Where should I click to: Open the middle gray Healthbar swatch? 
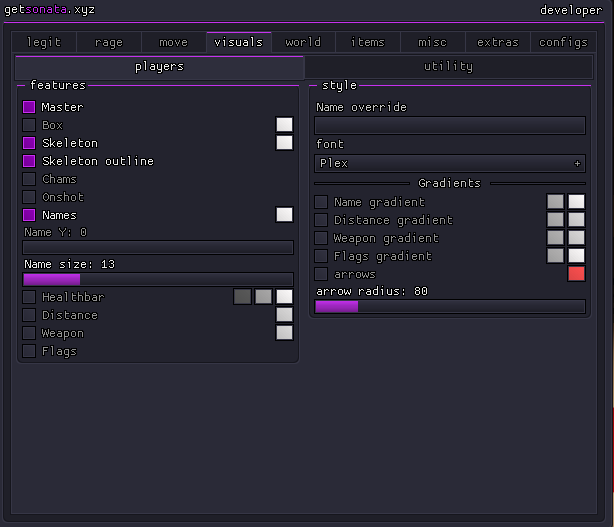[263, 297]
